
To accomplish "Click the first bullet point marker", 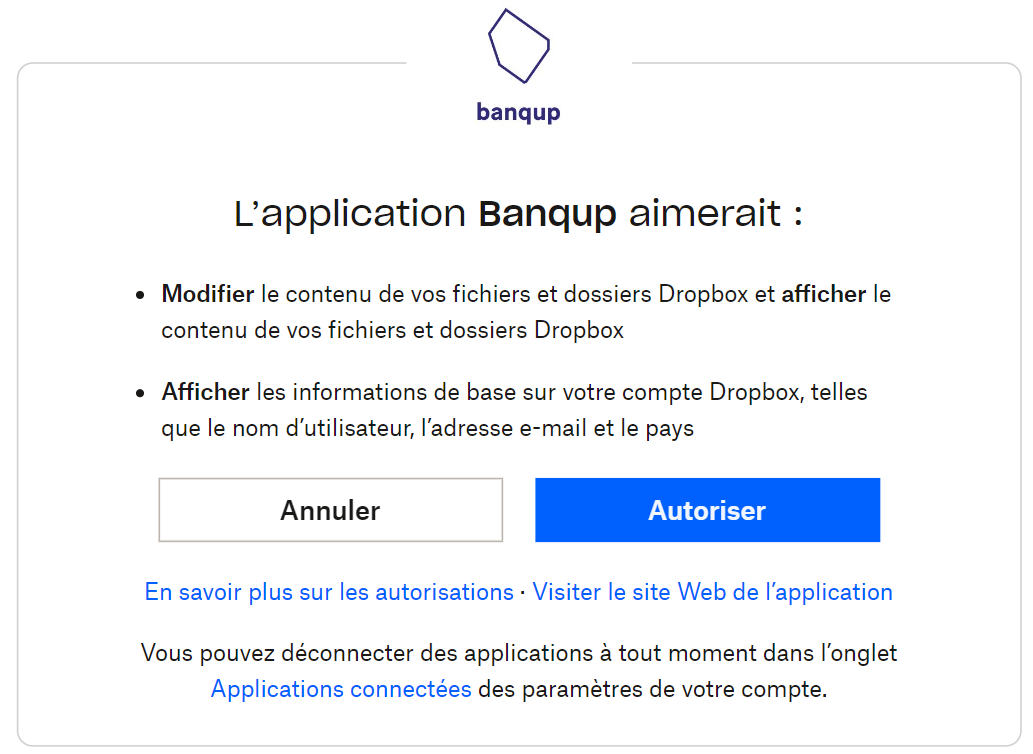I will (140, 296).
